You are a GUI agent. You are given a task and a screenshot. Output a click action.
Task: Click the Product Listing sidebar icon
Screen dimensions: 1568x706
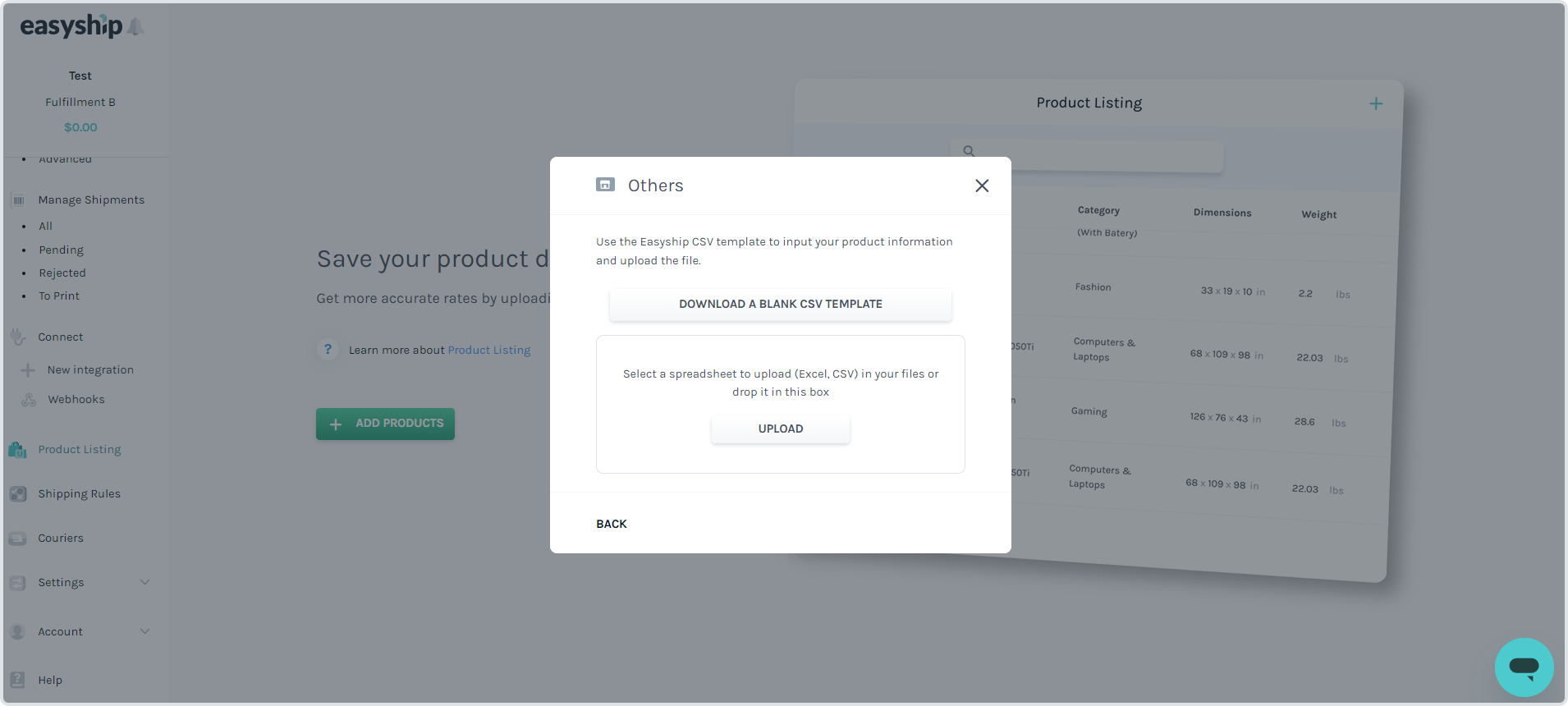point(17,449)
